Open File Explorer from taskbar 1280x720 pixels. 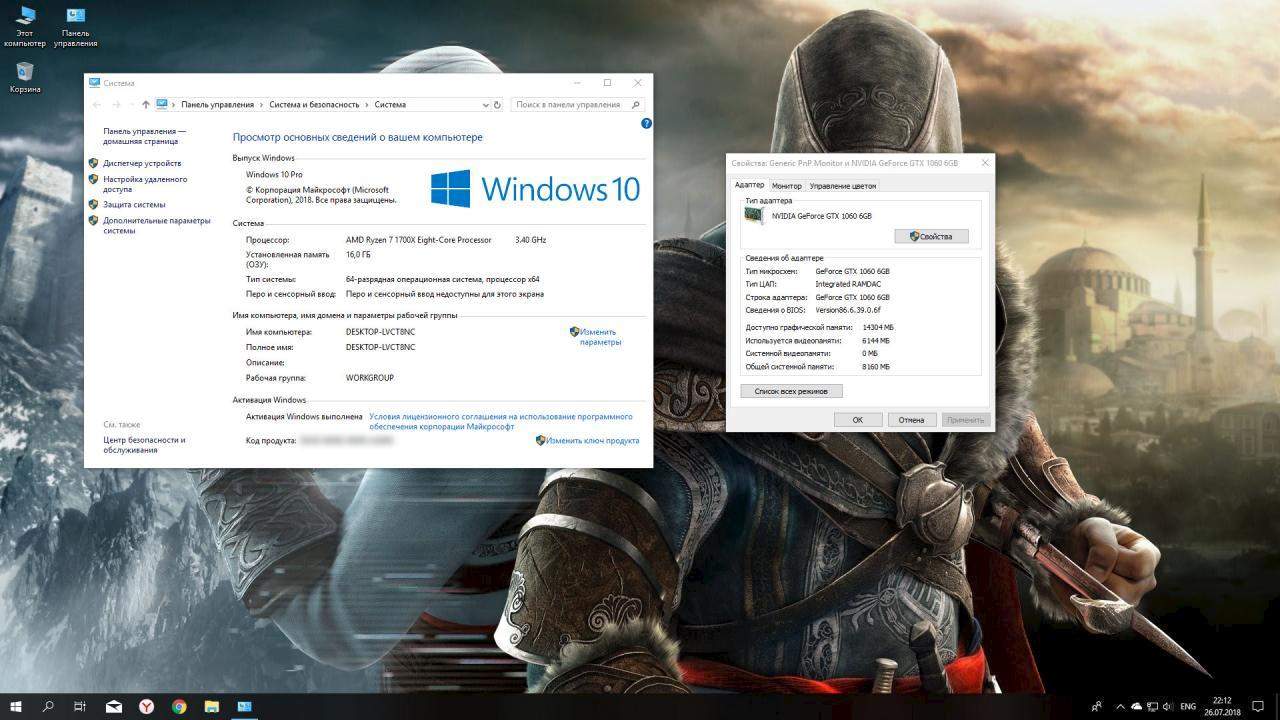click(212, 706)
